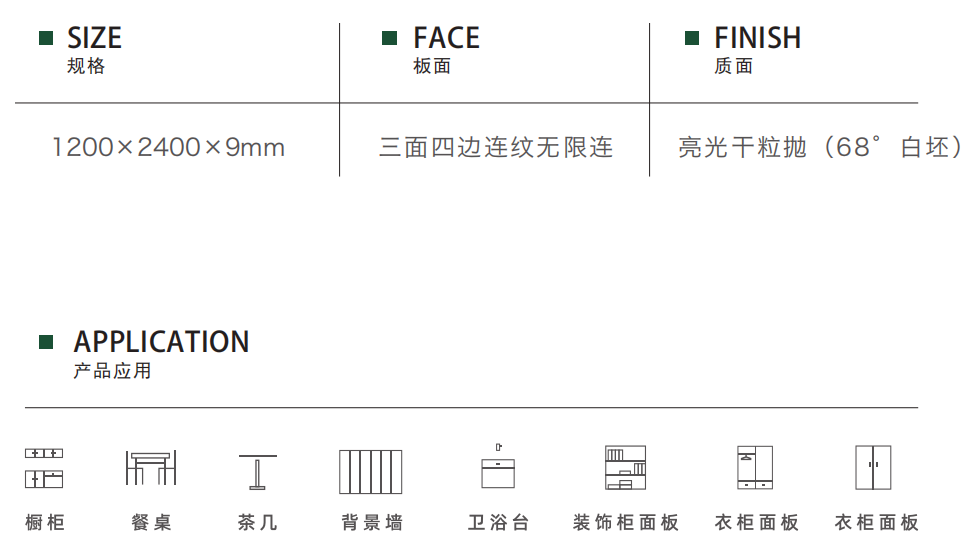Click the 1200×2400×9mm size value
979x556 pixels.
click(x=168, y=148)
